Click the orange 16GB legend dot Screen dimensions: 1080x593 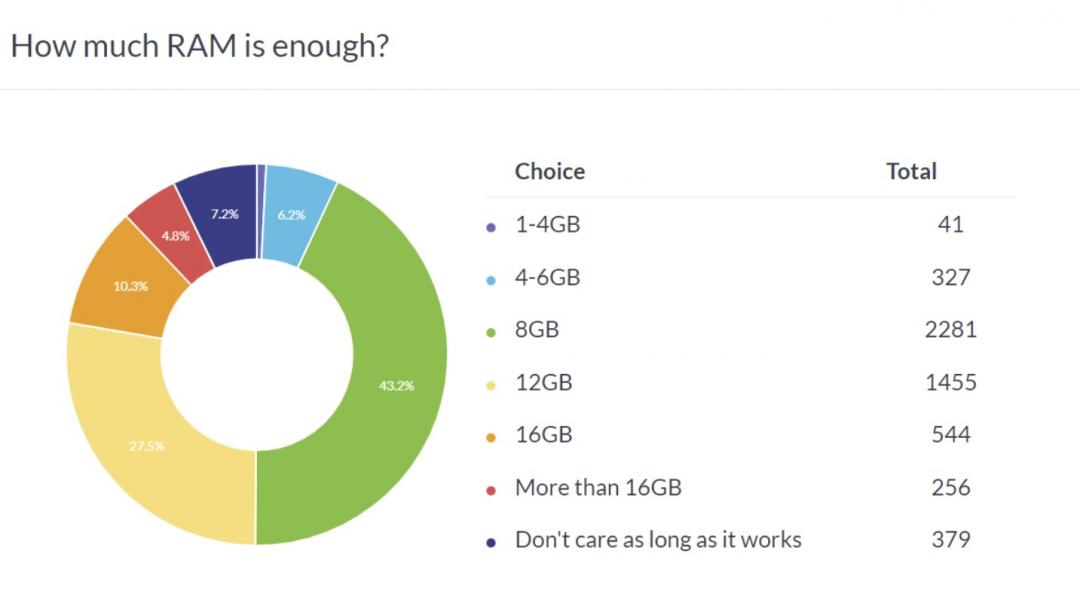coord(490,437)
